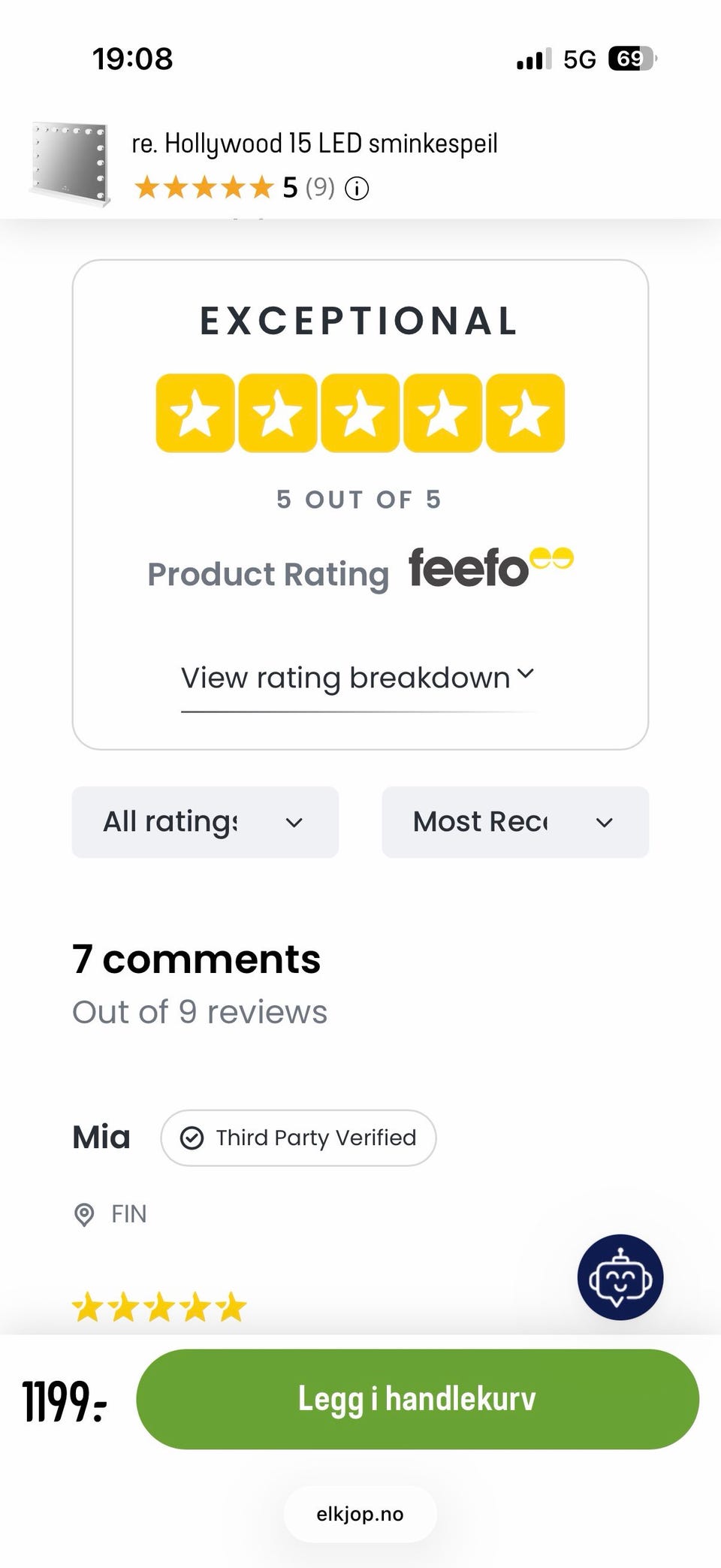The image size is (721, 1568).
Task: Tap Mia's five-star review rating
Action: coord(159,1307)
